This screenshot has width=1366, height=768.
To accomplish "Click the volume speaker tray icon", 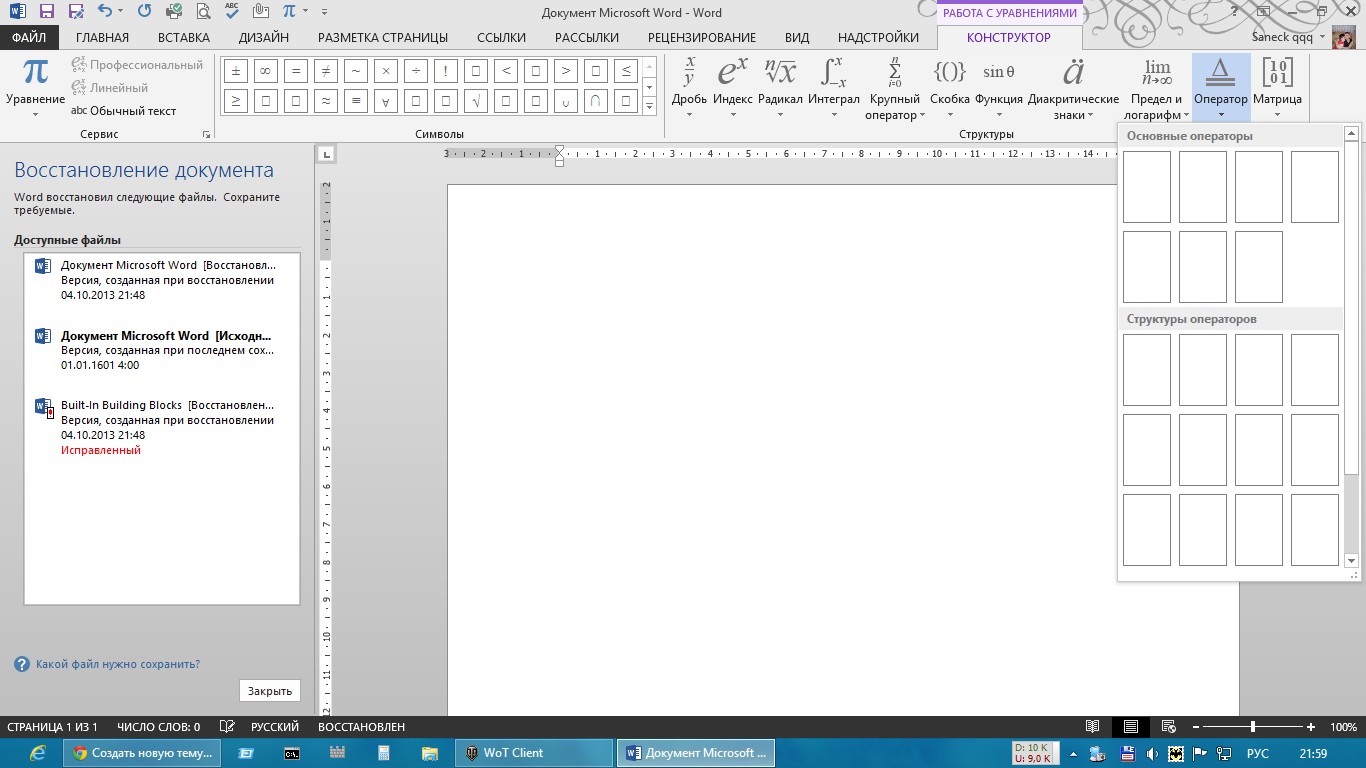I will click(1152, 754).
